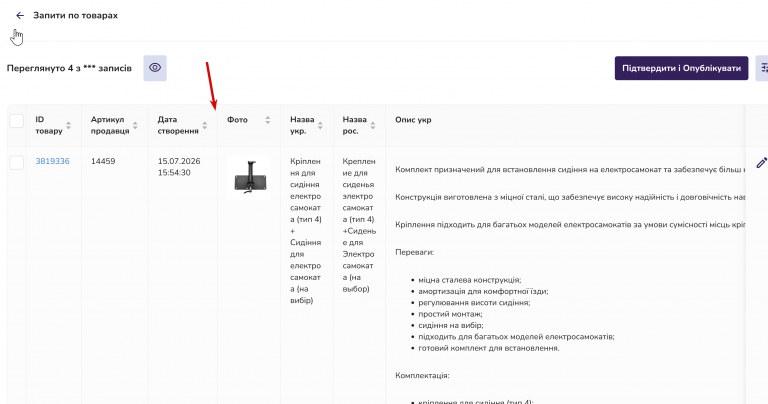The width and height of the screenshot is (768, 404).
Task: Select creation date 15.07.2026 15:54:30
Action: click(179, 167)
